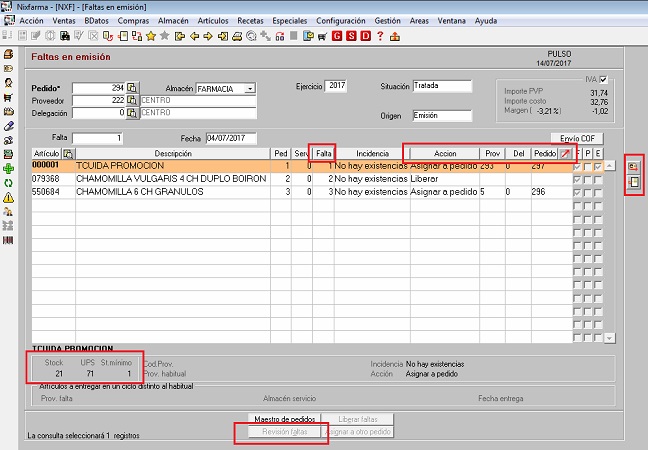This screenshot has width=648, height=450.
Task: Click the binoculars search toolbar icon
Action: point(65,36)
